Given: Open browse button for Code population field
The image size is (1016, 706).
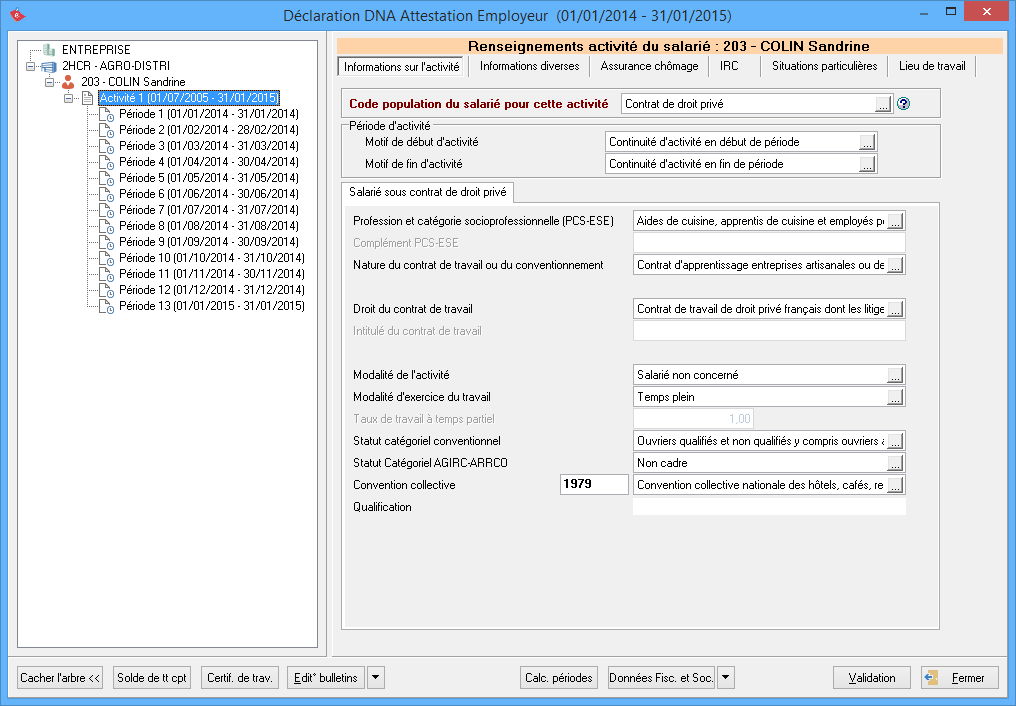Looking at the screenshot, I should coord(882,103).
